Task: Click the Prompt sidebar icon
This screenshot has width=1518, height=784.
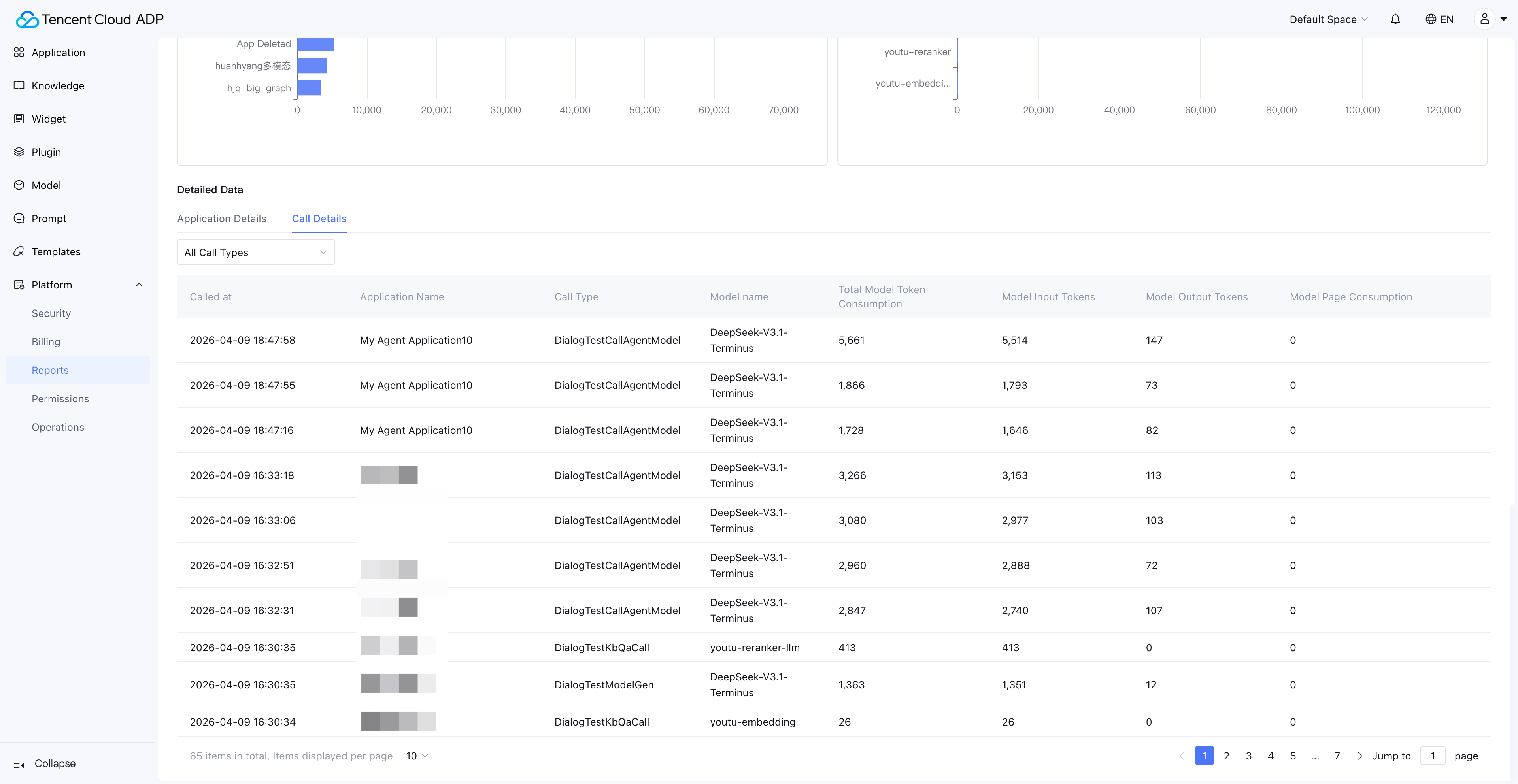Action: tap(19, 218)
